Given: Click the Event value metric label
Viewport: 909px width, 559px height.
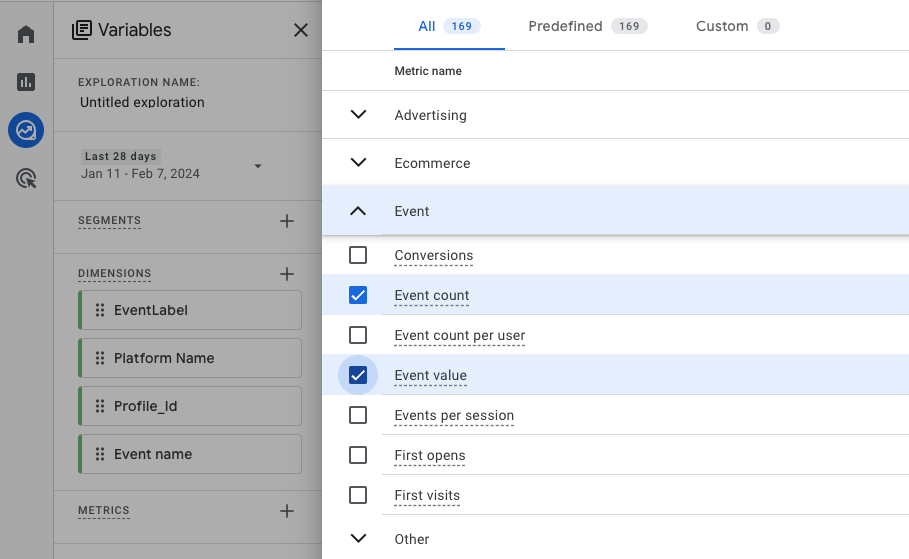Looking at the screenshot, I should tap(430, 376).
